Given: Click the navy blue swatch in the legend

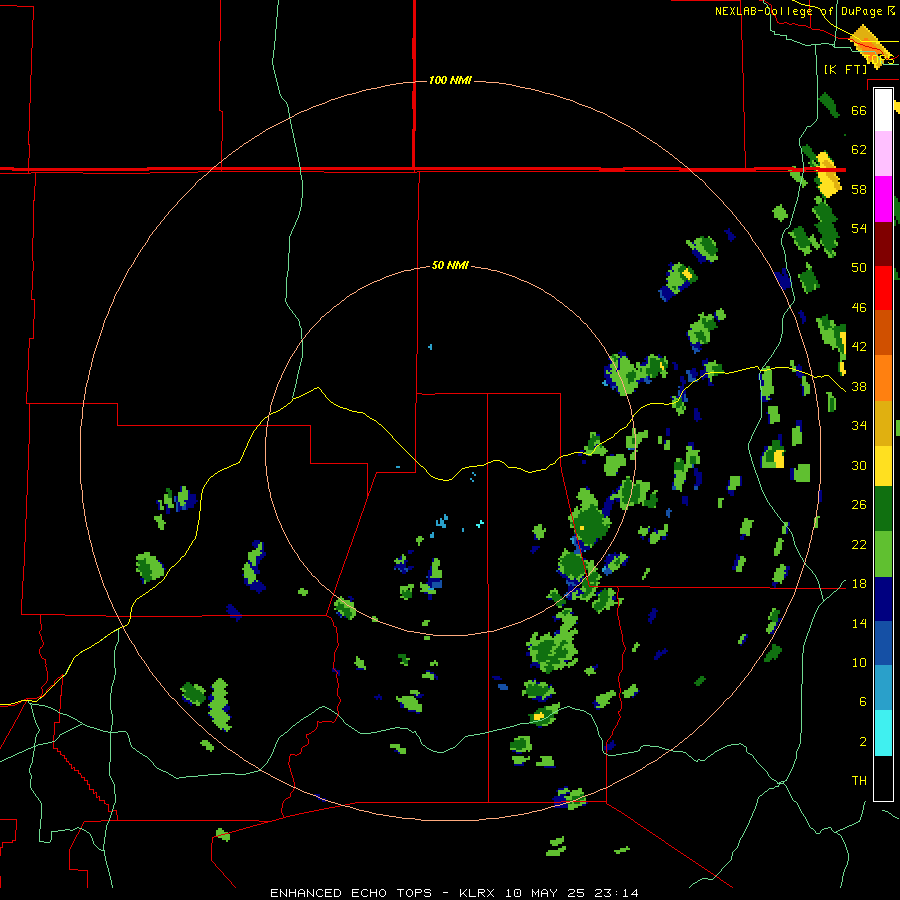Looking at the screenshot, I should pyautogui.click(x=883, y=599).
